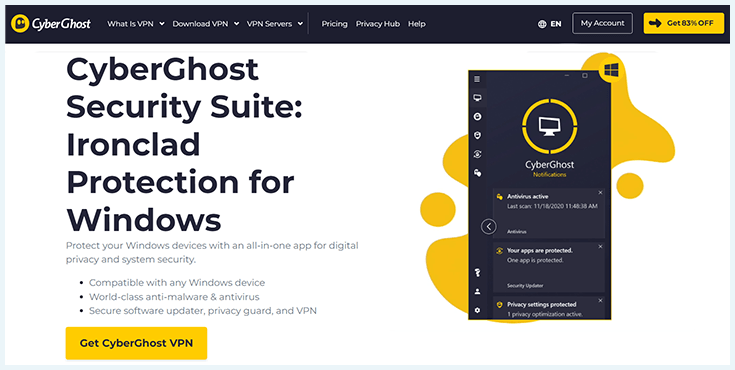
Task: Click the icon beside Antivirus active
Action: click(x=500, y=197)
